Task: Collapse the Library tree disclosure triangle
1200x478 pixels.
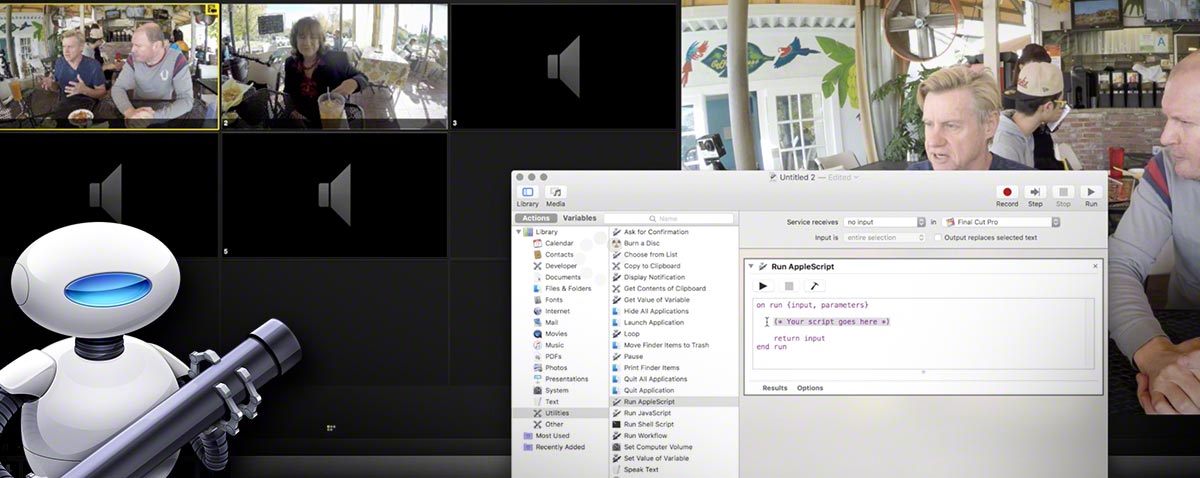Action: point(518,232)
